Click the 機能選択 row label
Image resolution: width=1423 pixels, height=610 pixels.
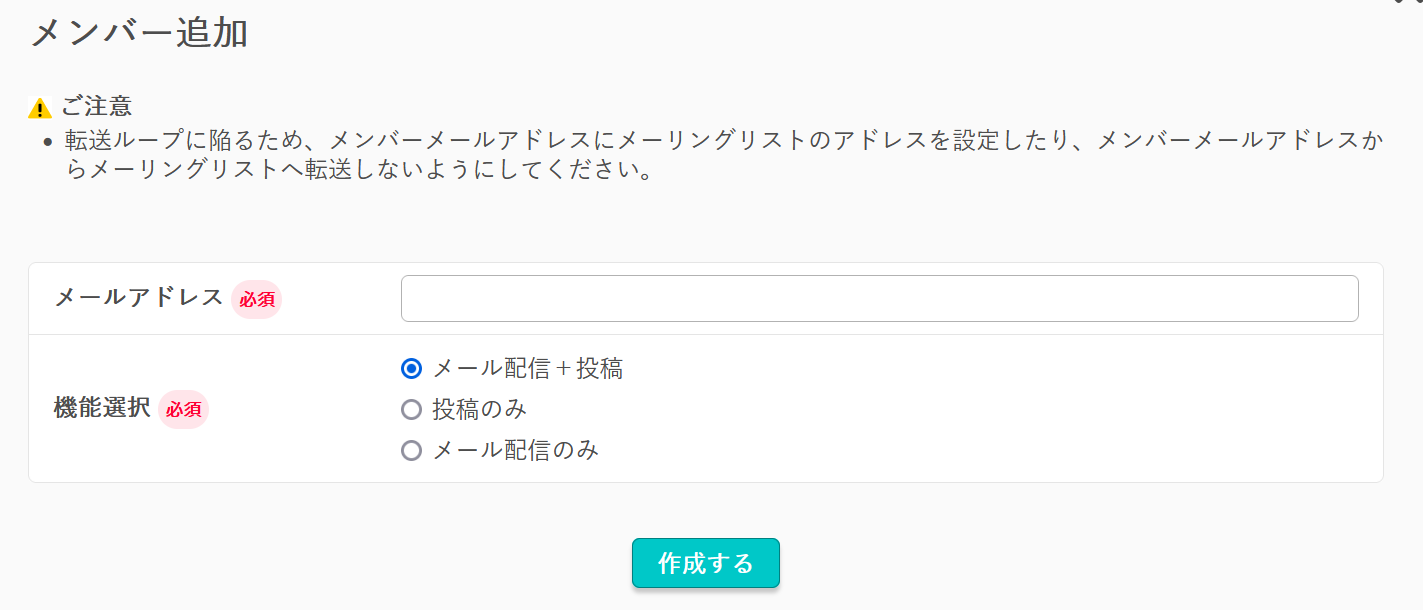pyautogui.click(x=102, y=408)
